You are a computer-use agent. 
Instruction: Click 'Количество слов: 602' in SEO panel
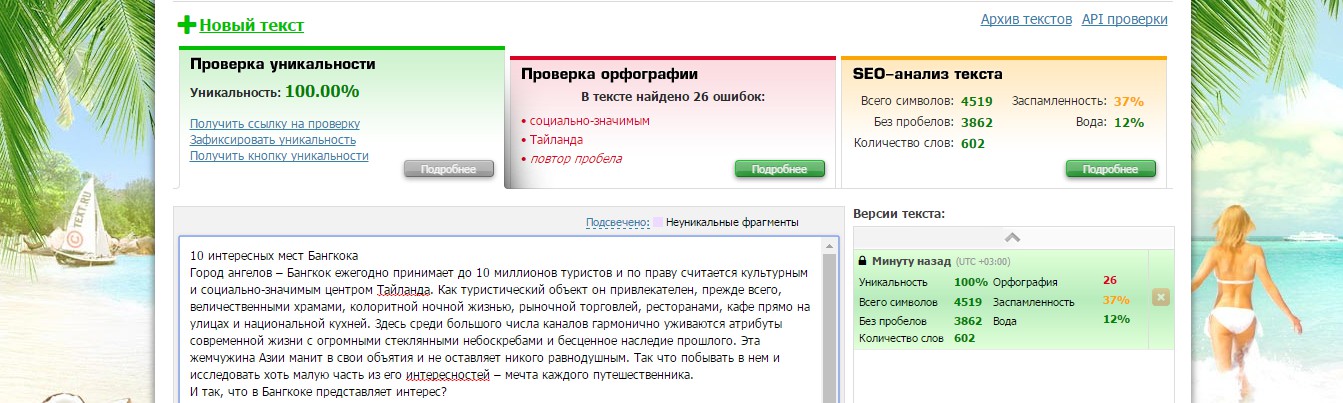[920, 143]
